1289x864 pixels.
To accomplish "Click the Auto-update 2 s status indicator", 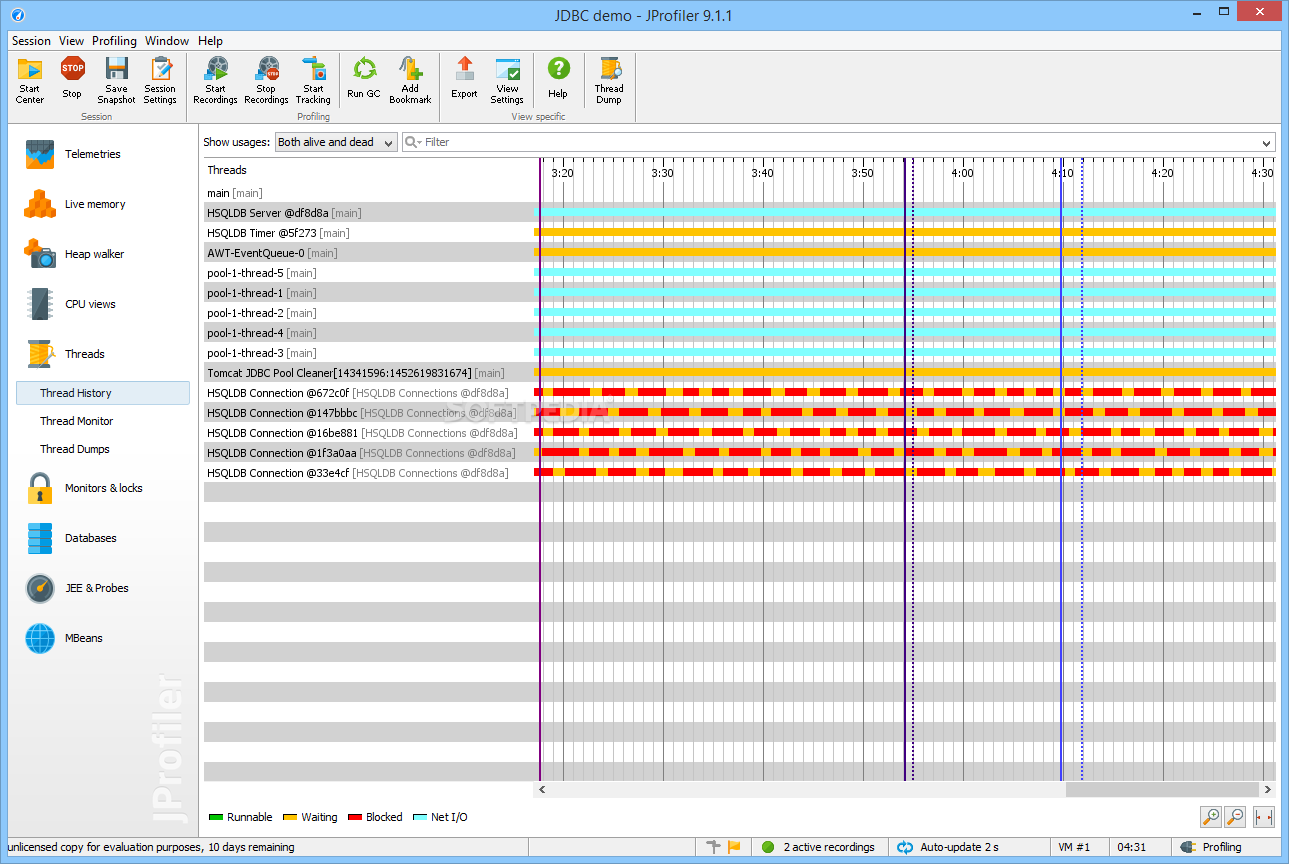I will pos(948,847).
